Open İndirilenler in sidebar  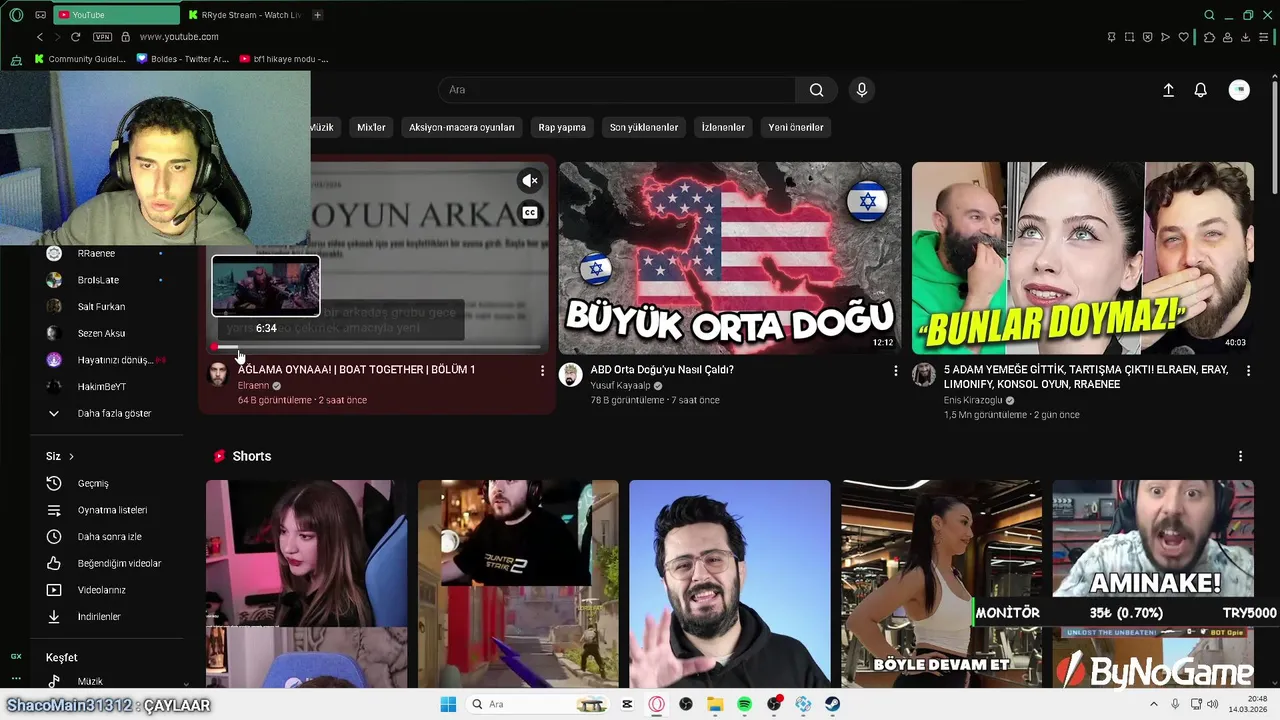tap(107, 617)
